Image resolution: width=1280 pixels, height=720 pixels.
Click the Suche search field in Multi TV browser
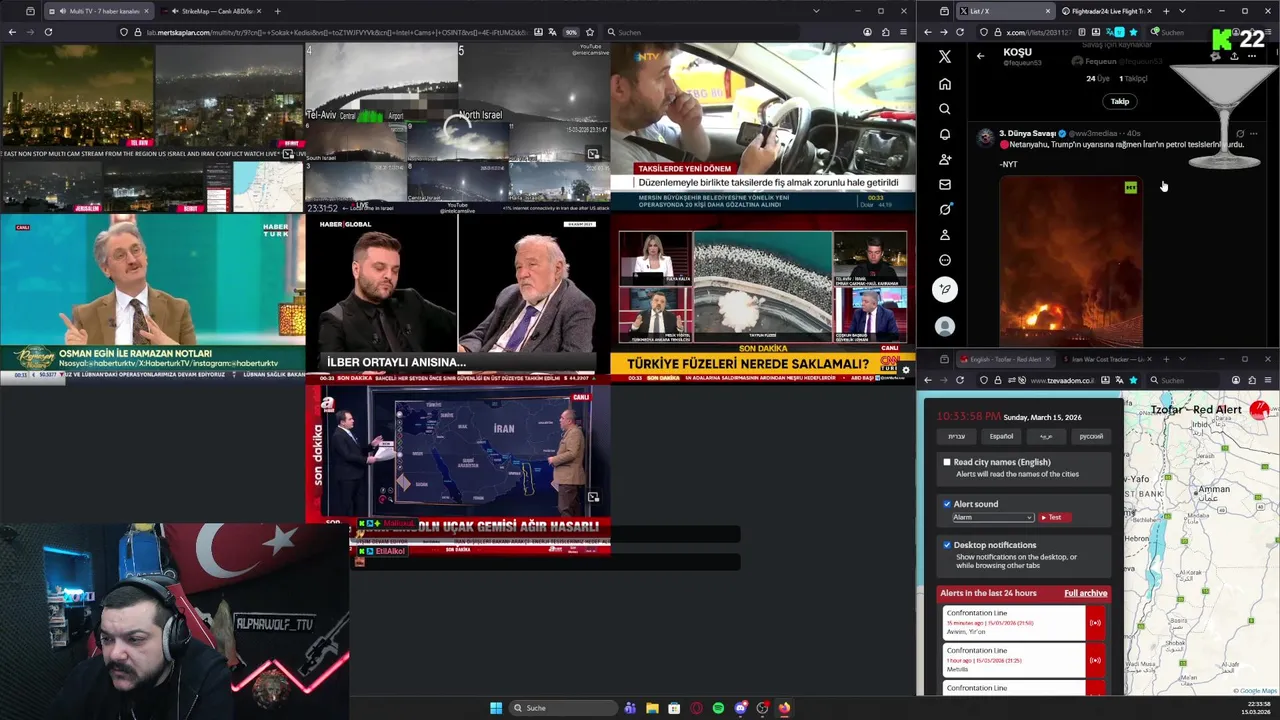[700, 32]
